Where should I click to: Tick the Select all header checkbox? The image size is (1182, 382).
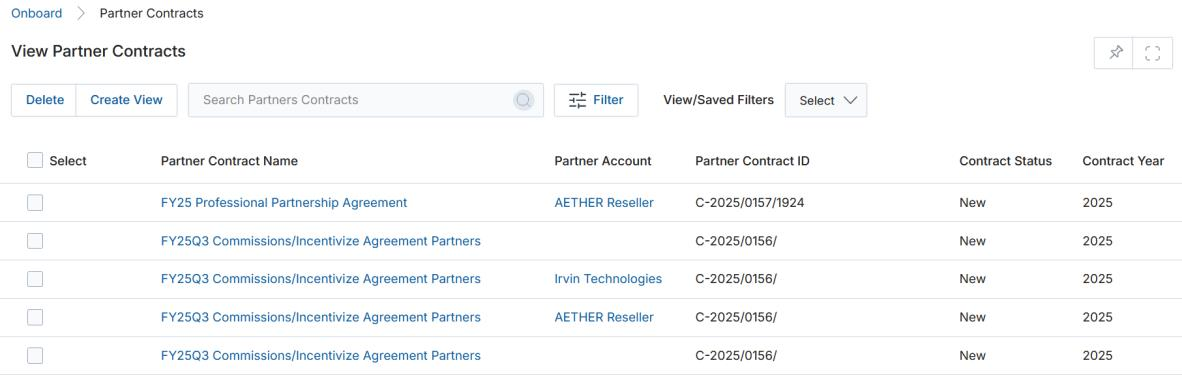pyautogui.click(x=35, y=160)
